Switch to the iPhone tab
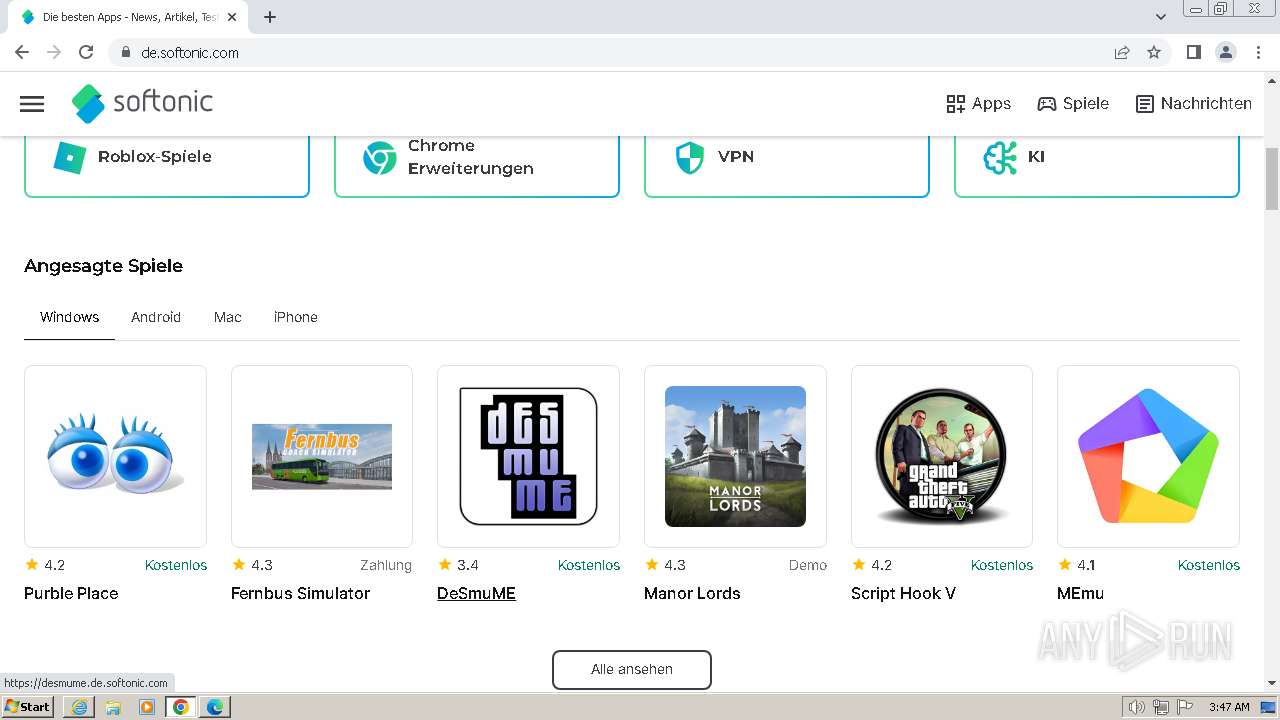 [x=296, y=317]
